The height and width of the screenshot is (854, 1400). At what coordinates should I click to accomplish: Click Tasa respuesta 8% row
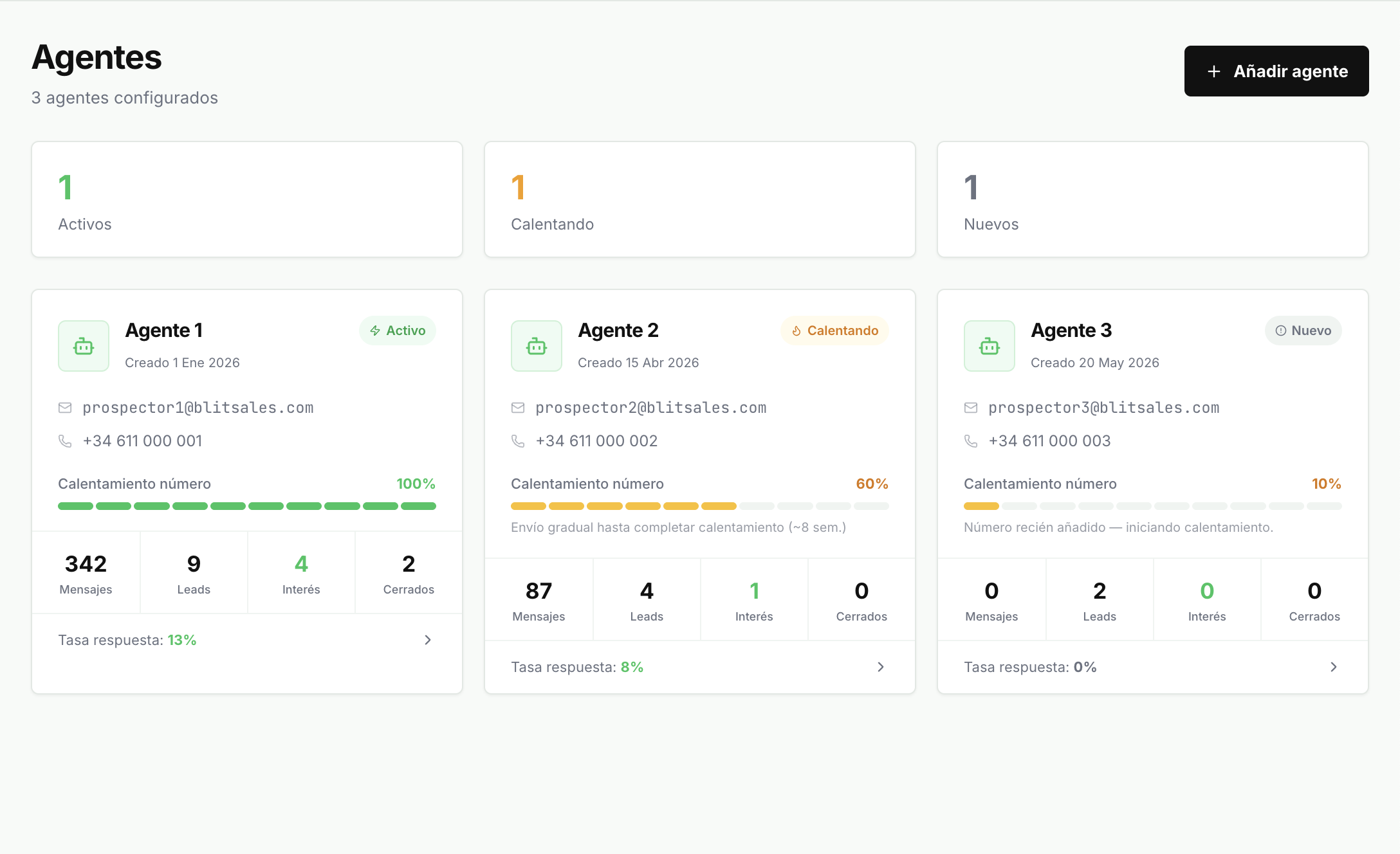coord(700,667)
